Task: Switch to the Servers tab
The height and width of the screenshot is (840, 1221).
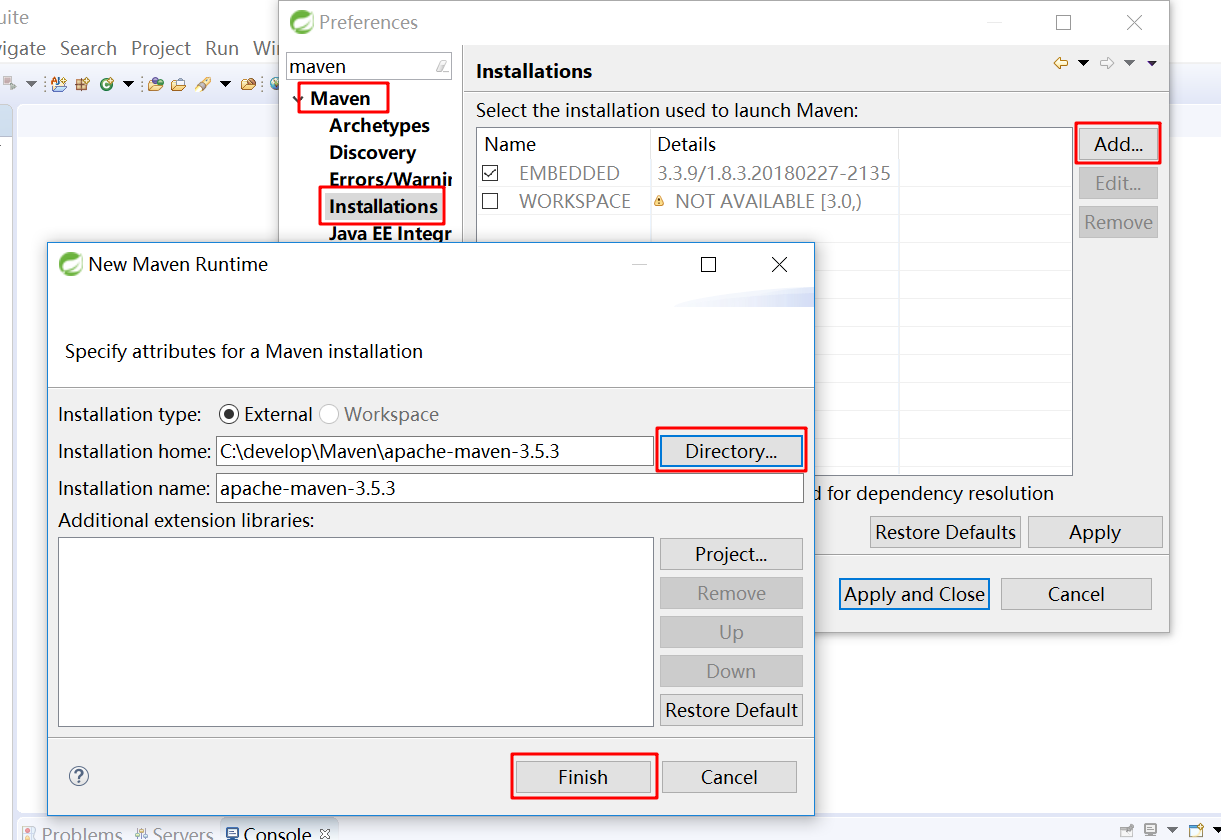Action: pos(172,833)
